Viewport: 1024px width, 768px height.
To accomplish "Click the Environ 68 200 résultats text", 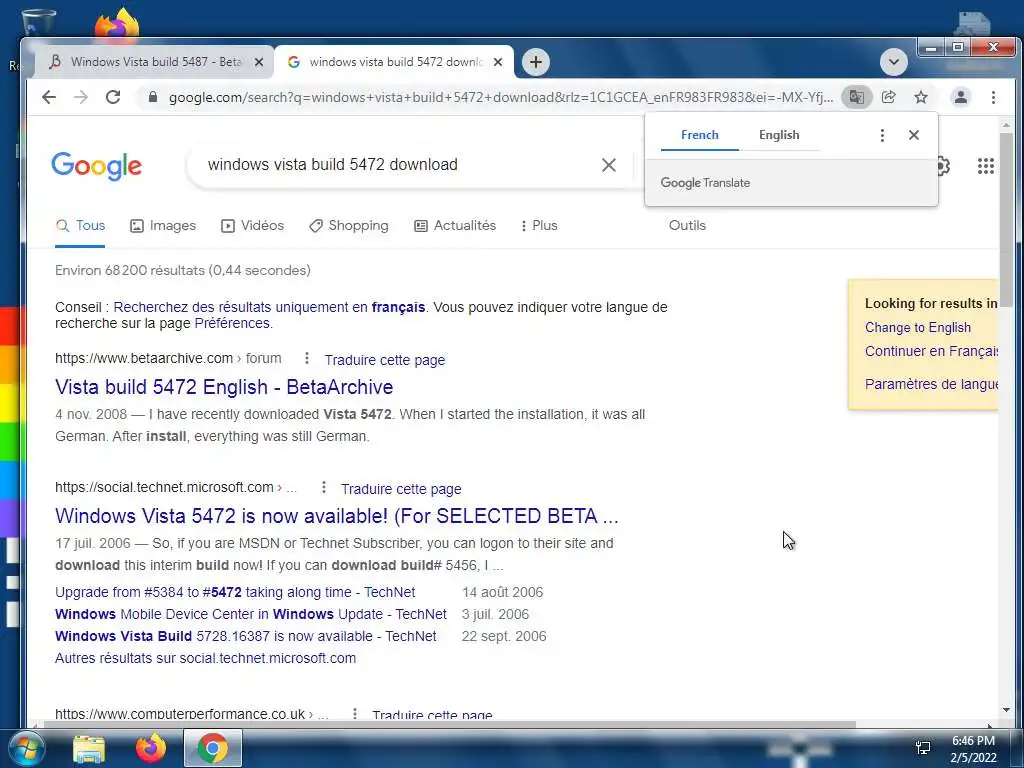I will click(183, 270).
